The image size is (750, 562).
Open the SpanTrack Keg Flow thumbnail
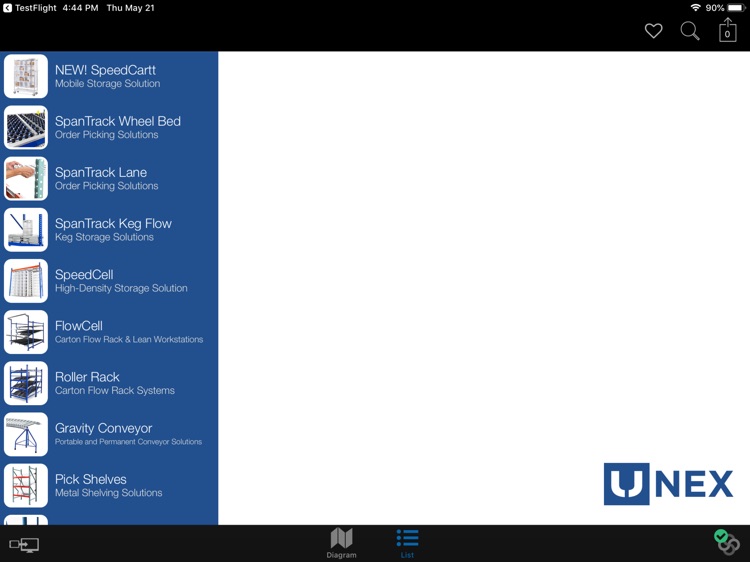click(26, 230)
